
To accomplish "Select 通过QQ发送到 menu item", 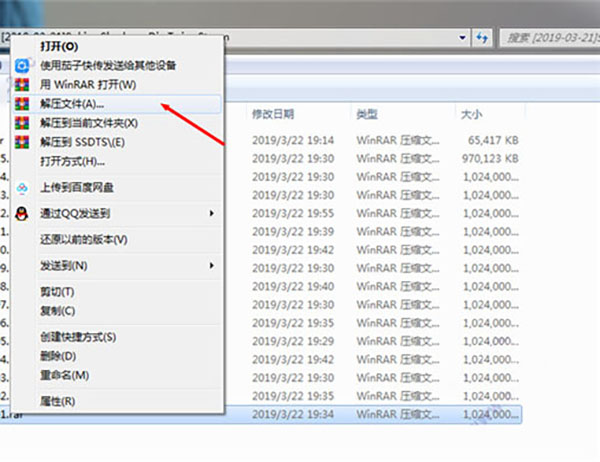I will click(117, 214).
